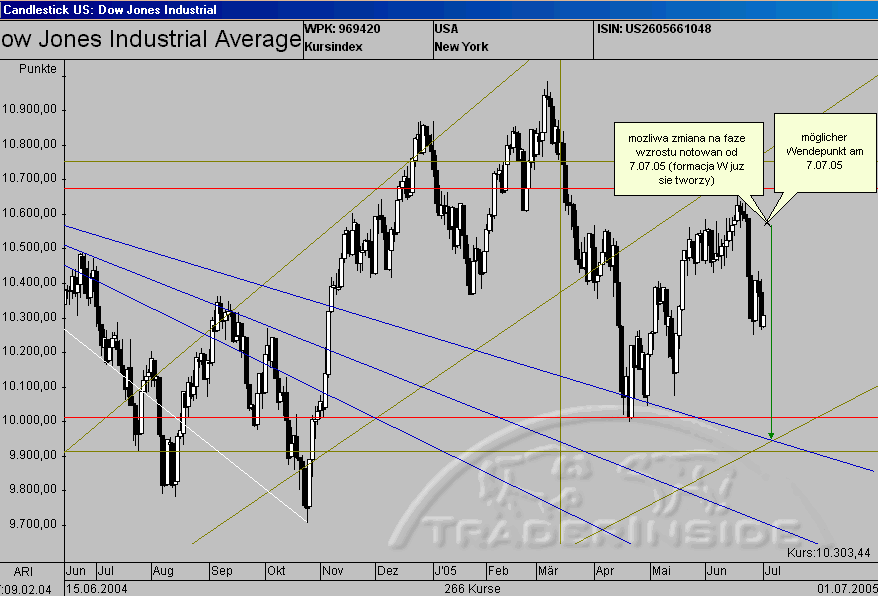This screenshot has width=878, height=596.
Task: Click the start date '15.06.2004'
Action: (x=97, y=589)
